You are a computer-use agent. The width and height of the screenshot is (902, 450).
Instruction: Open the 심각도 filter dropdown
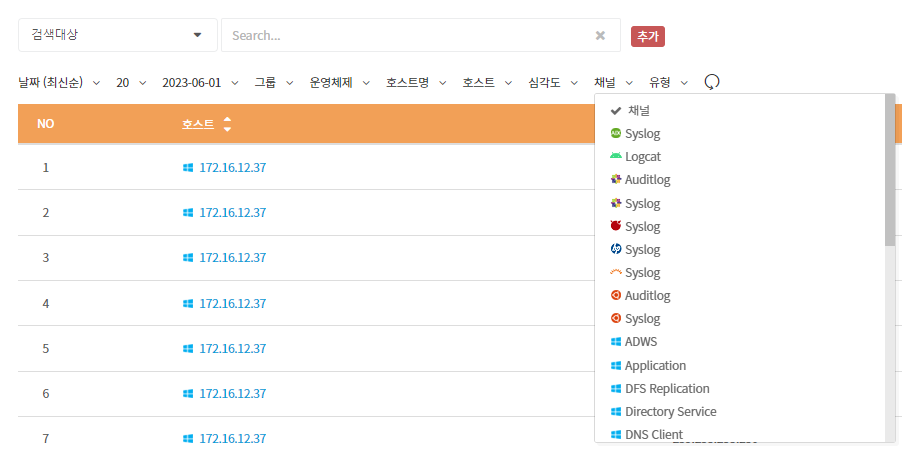pos(553,82)
